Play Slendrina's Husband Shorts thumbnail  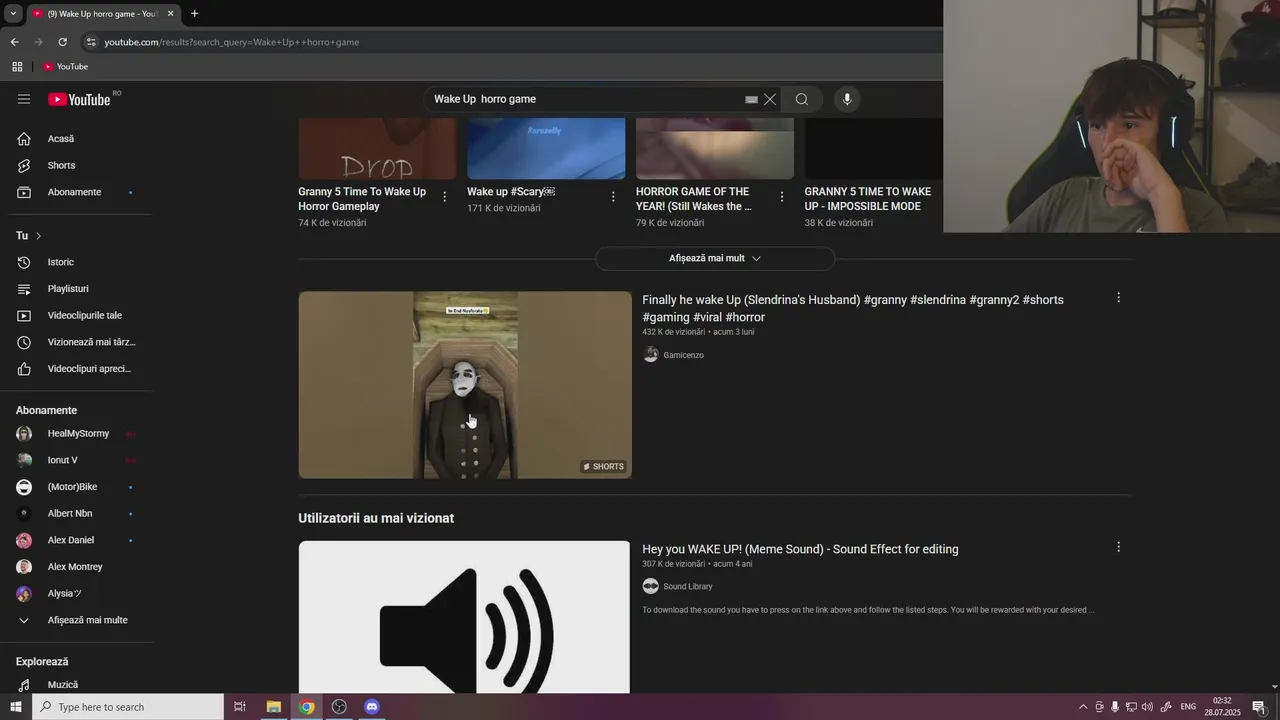pyautogui.click(x=465, y=385)
